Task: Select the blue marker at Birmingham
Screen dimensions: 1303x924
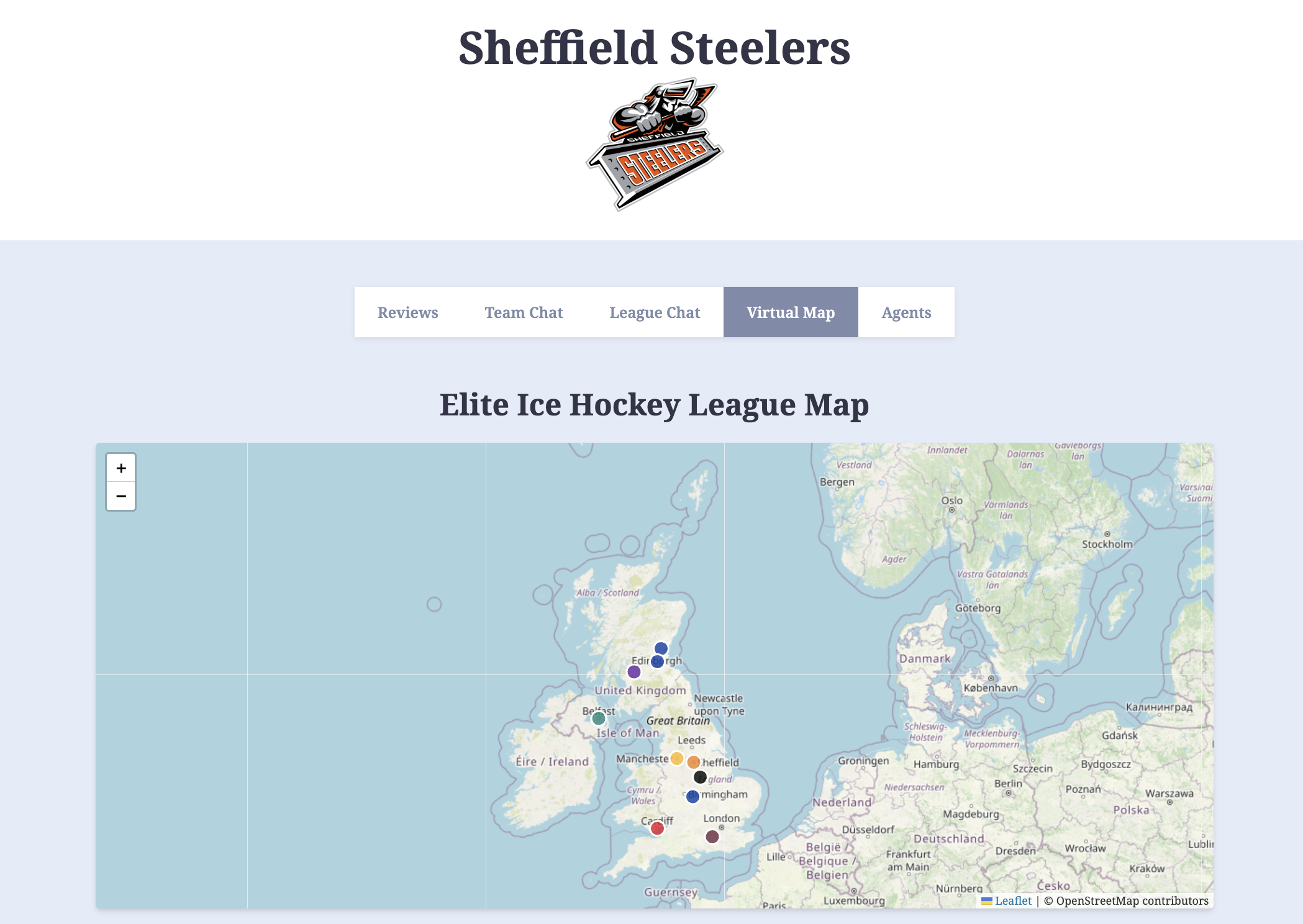Action: (x=692, y=796)
